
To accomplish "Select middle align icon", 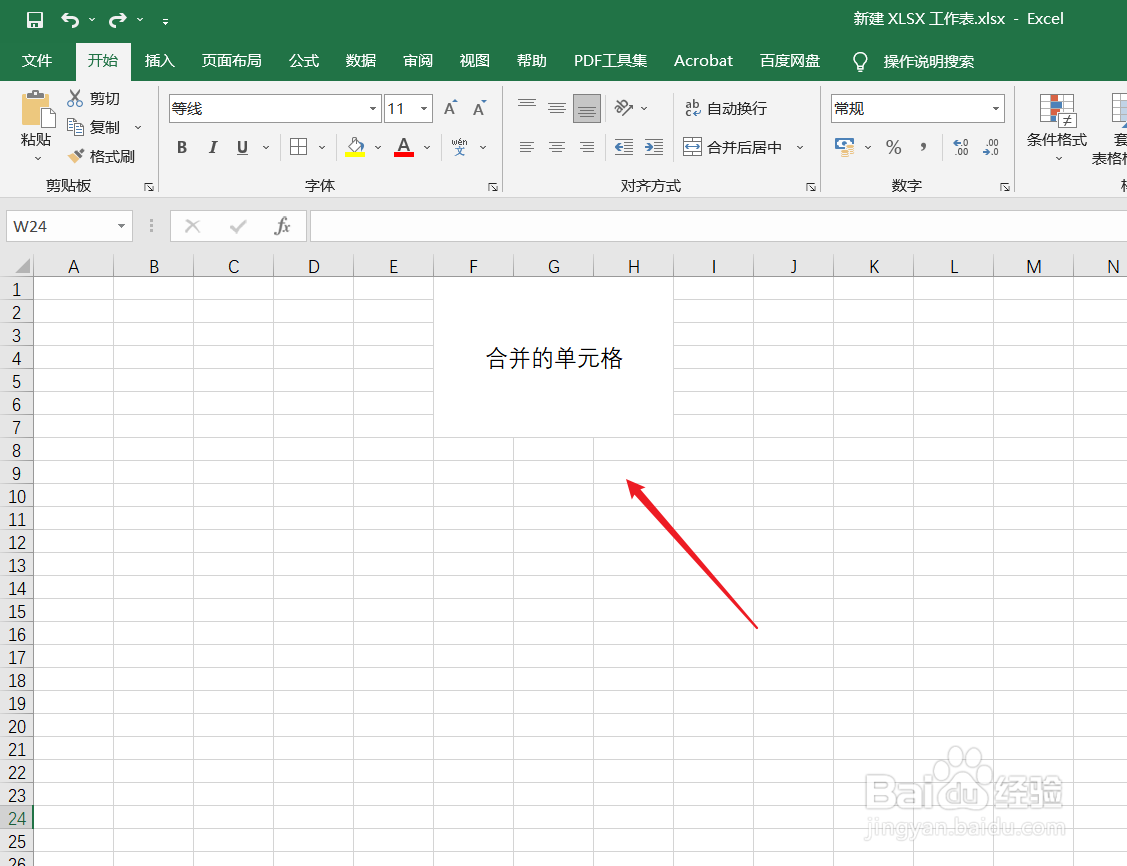I will [x=557, y=109].
